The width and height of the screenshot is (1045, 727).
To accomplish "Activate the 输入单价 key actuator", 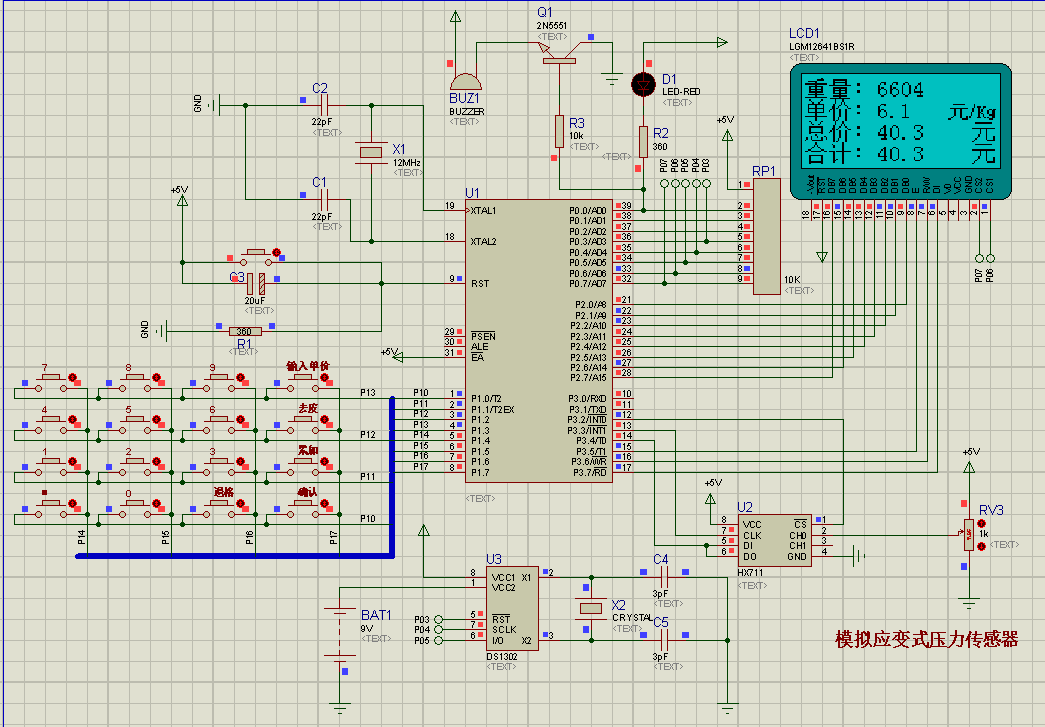I will (324, 377).
